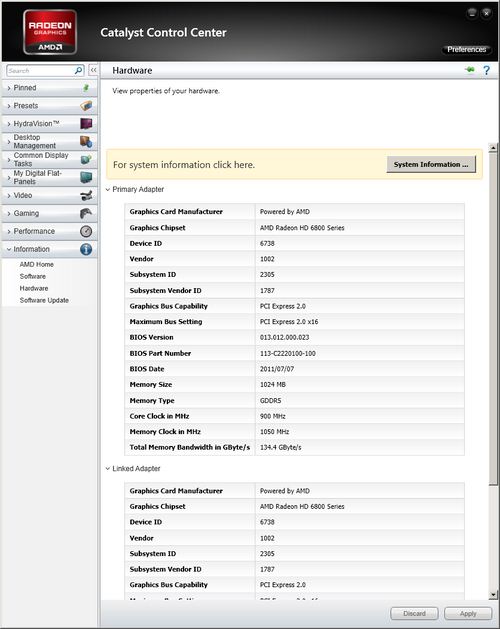The height and width of the screenshot is (629, 500).
Task: Click the Video camera icon
Action: [86, 195]
